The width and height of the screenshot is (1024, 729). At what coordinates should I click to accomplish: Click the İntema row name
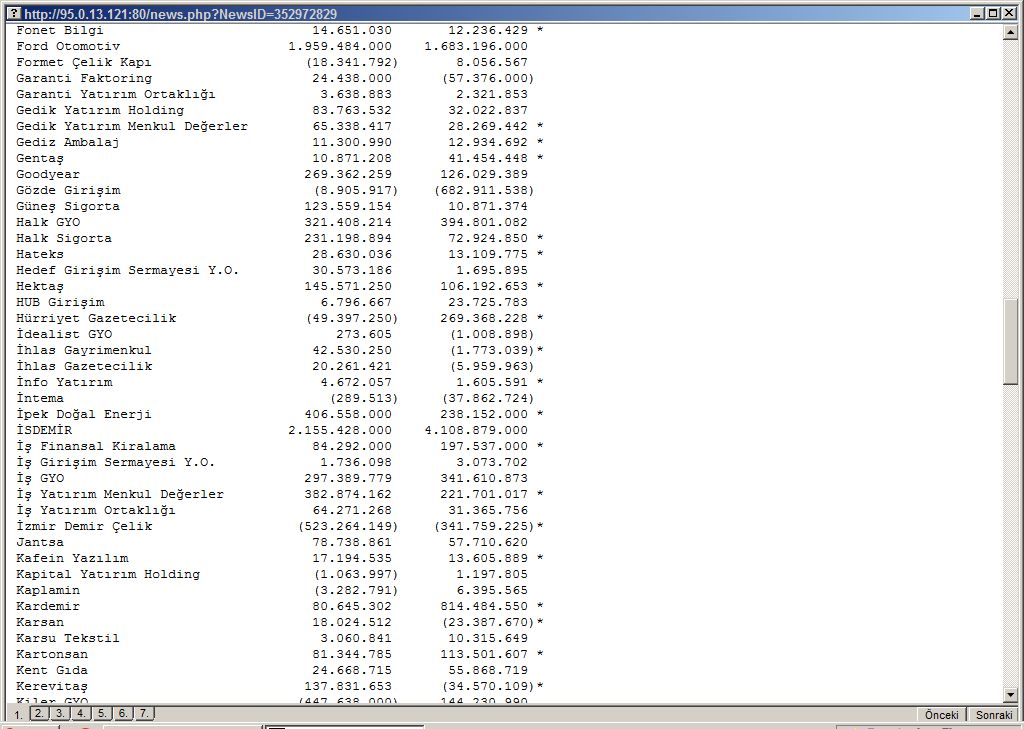tap(40, 398)
